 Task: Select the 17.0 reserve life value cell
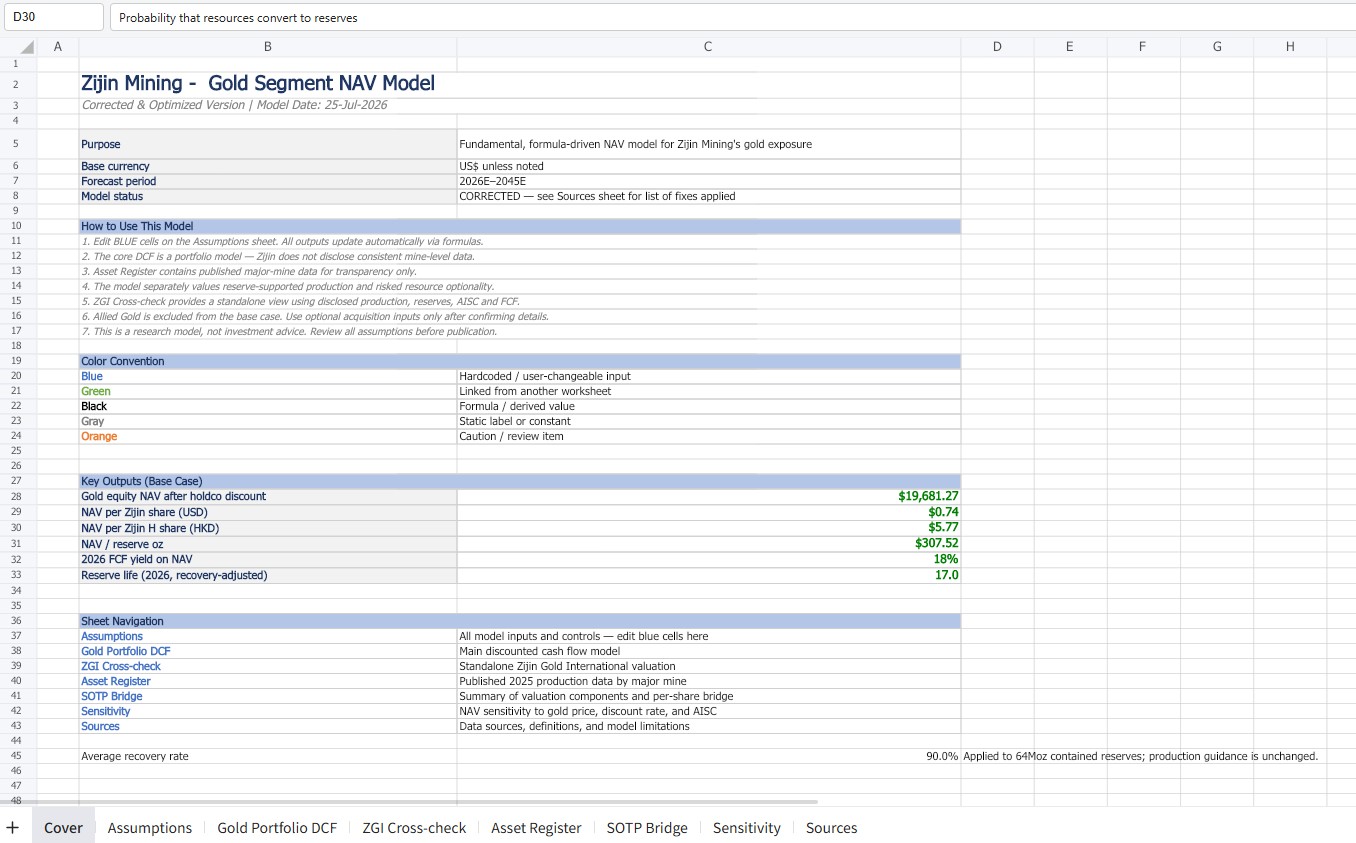tap(708, 575)
